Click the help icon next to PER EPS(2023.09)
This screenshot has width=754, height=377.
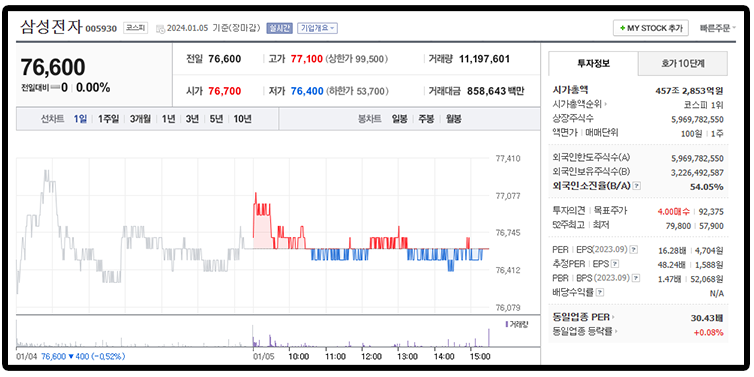click(x=634, y=249)
